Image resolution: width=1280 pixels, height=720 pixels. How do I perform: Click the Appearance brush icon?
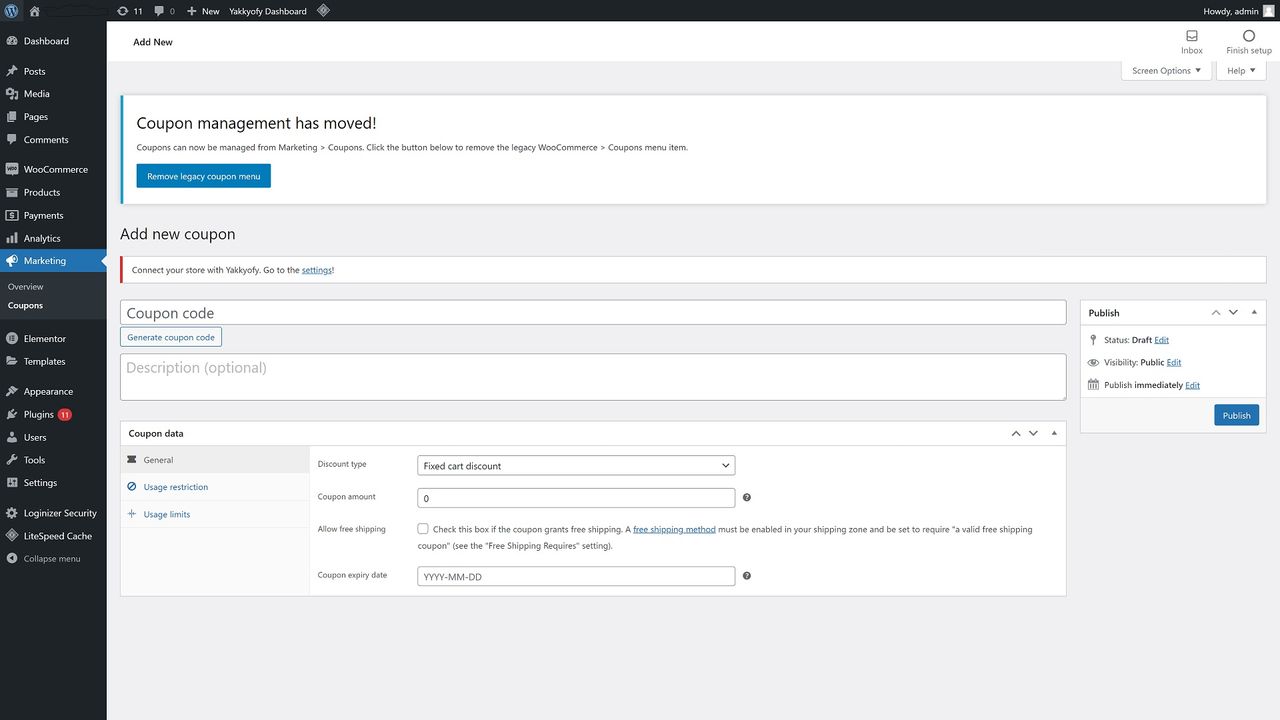(12, 391)
